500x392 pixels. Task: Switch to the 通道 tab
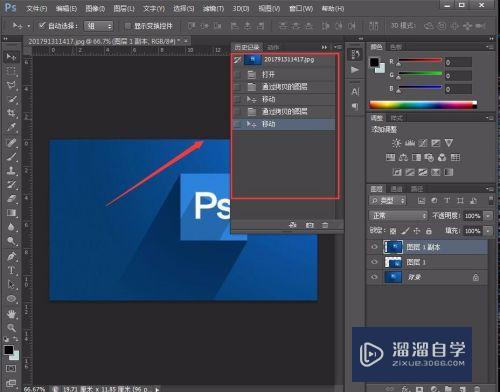(396, 189)
